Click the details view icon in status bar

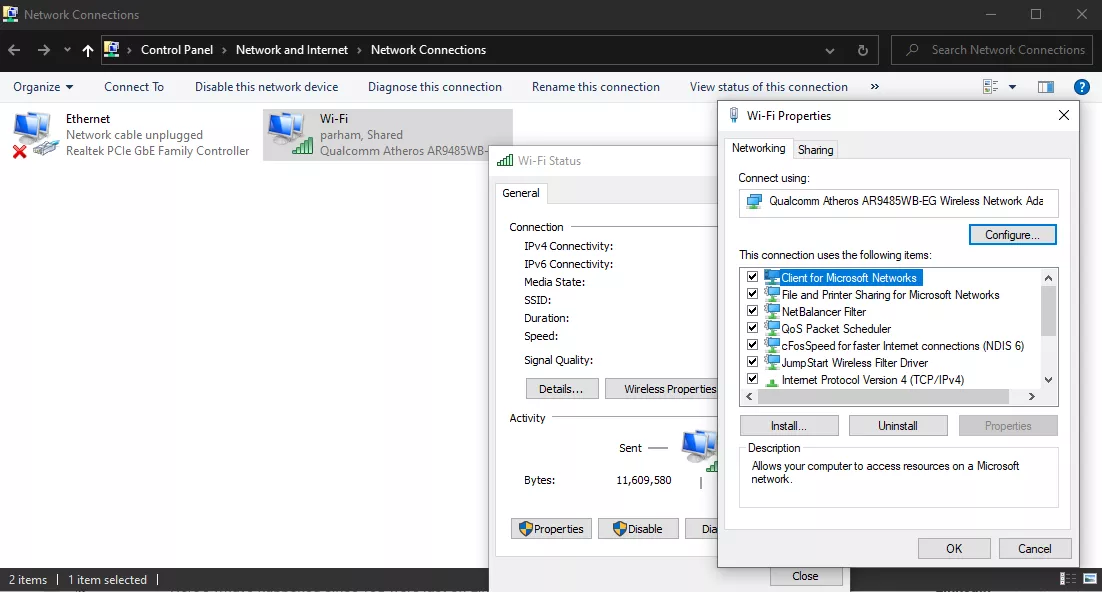tap(1068, 579)
